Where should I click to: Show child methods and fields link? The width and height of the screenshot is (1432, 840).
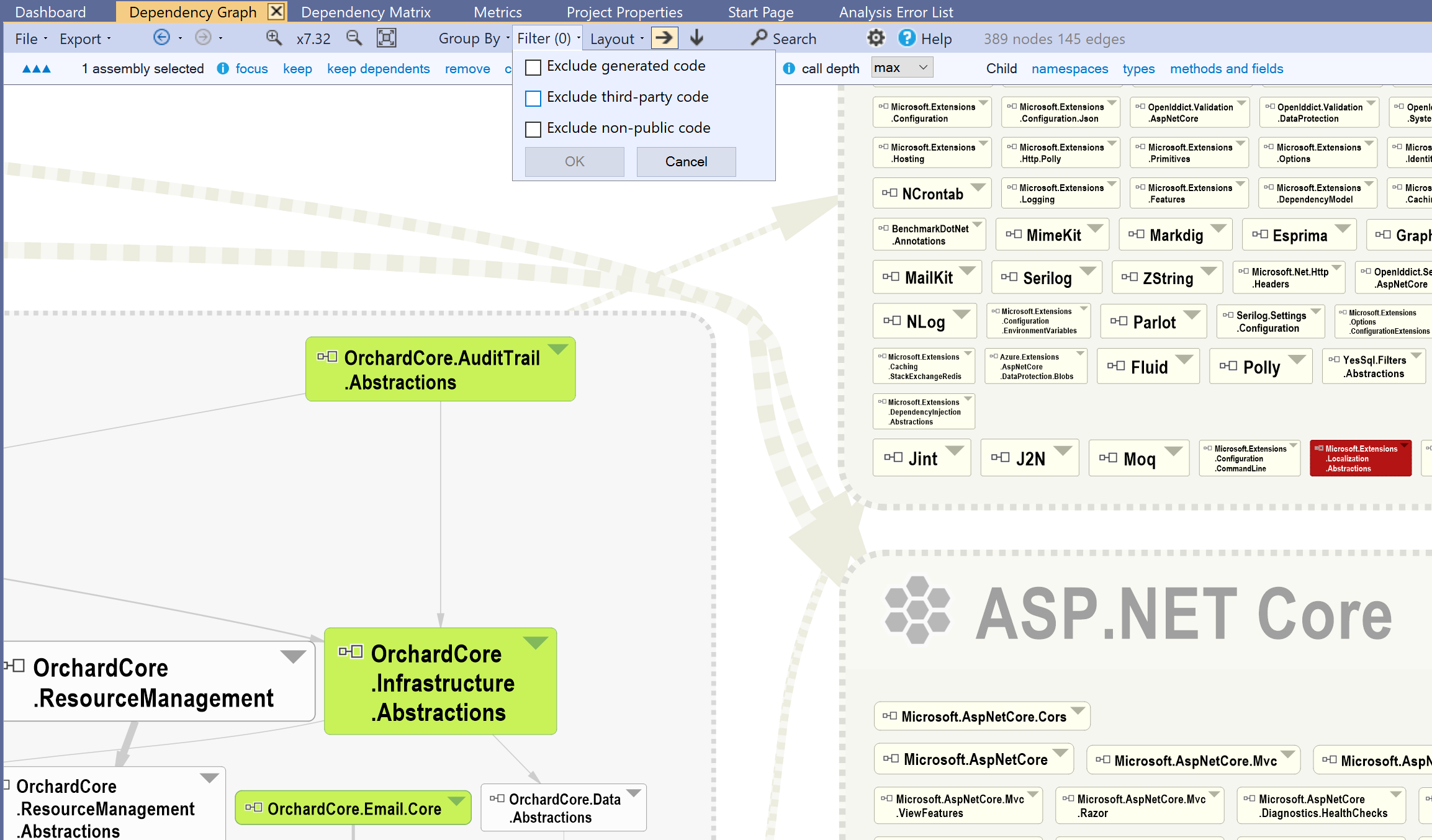1227,69
